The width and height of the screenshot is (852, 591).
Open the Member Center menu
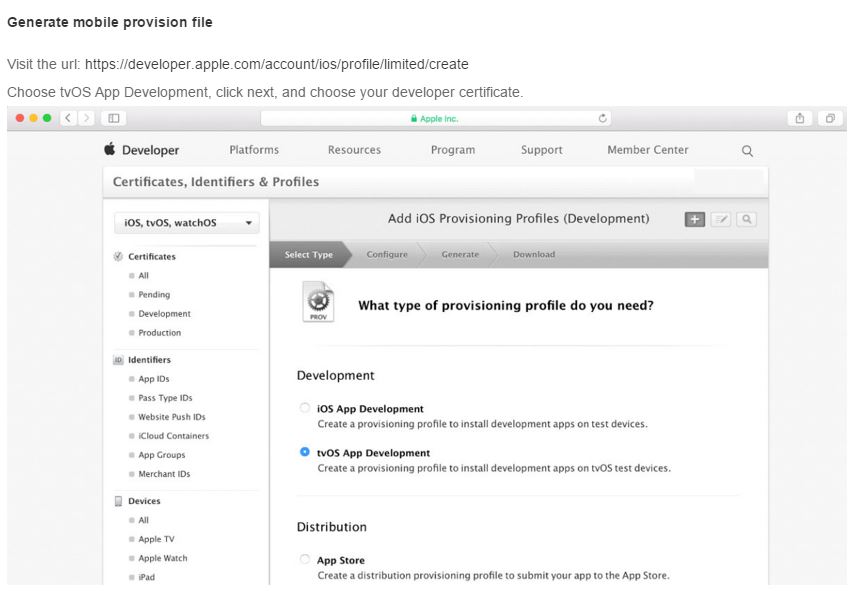(x=648, y=150)
